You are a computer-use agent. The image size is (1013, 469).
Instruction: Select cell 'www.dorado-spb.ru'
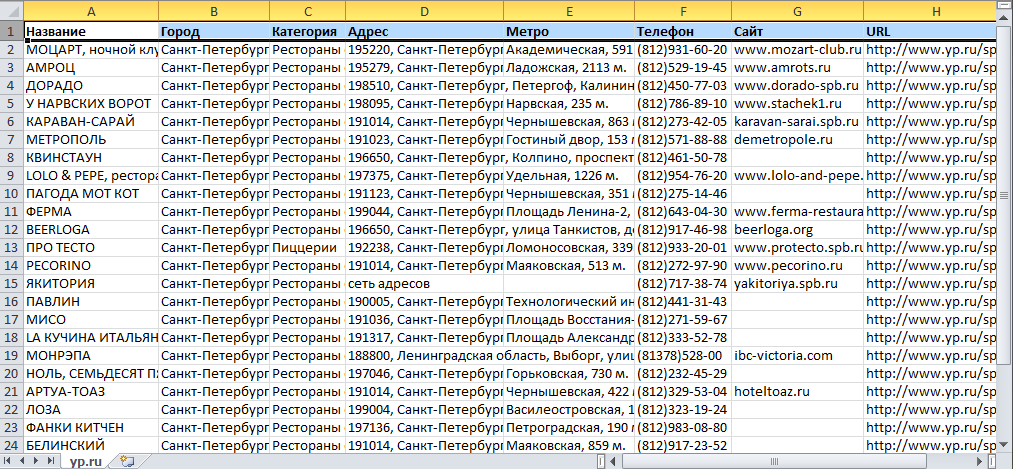click(797, 85)
